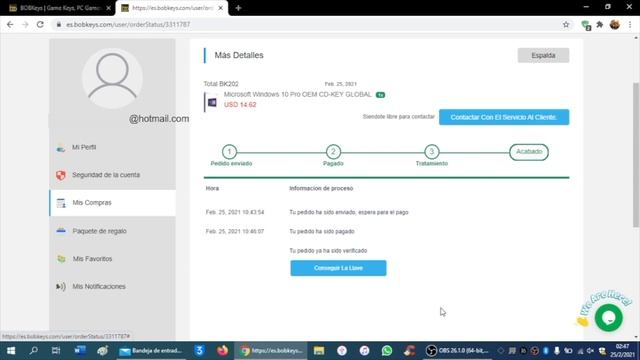Close the BOBKeys Game Keys tab
Image resolution: width=640 pixels, height=360 pixels.
[109, 8]
